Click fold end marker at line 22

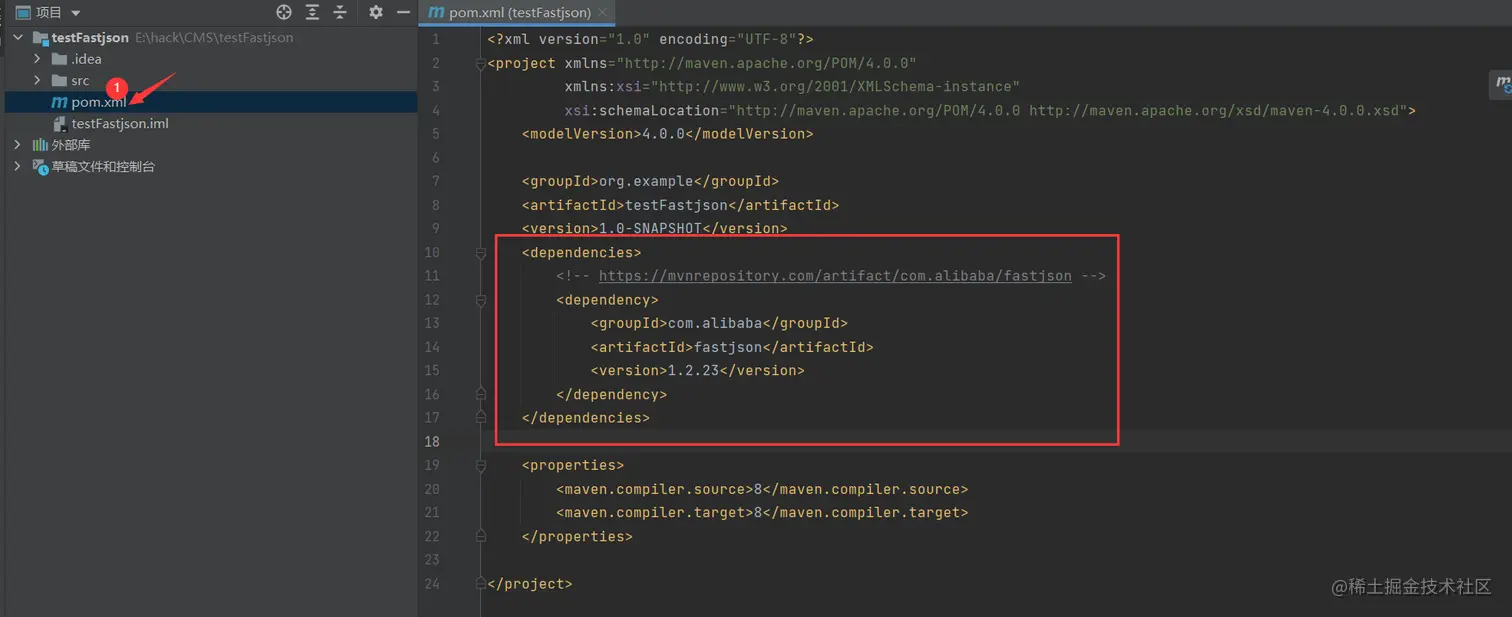coord(481,536)
